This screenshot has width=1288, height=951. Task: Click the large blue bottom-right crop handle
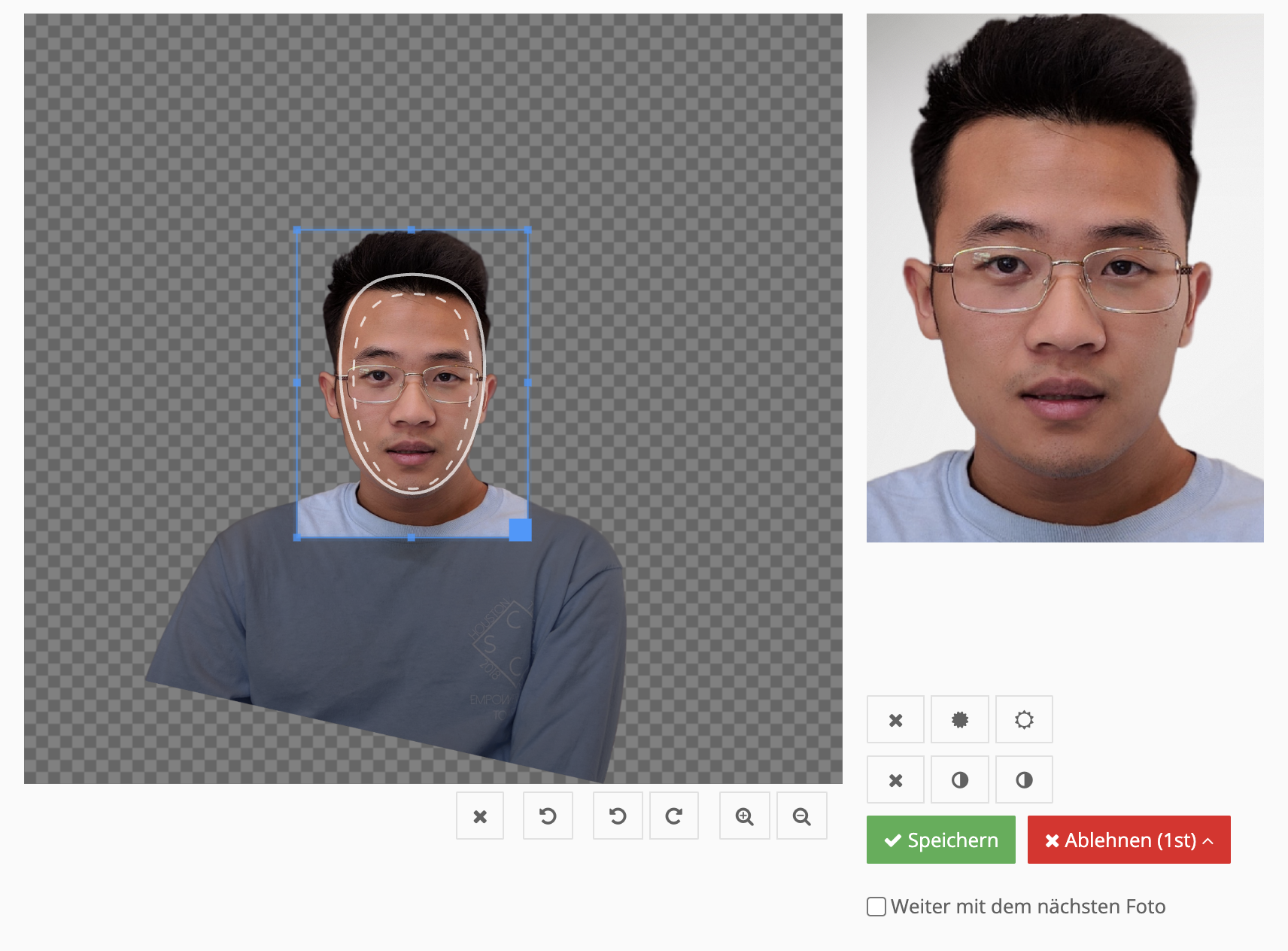pos(521,530)
